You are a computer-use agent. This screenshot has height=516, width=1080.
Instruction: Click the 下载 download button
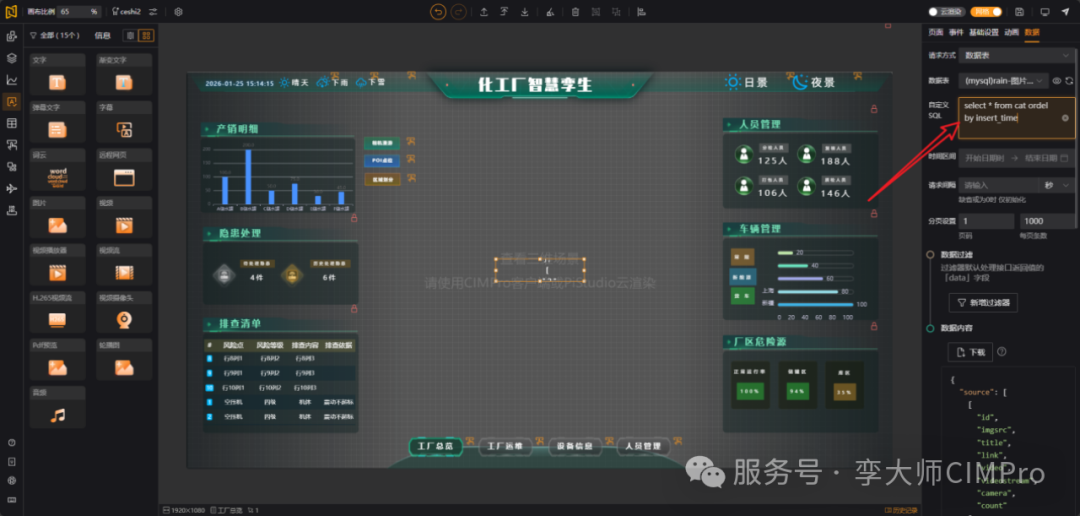pyautogui.click(x=970, y=352)
